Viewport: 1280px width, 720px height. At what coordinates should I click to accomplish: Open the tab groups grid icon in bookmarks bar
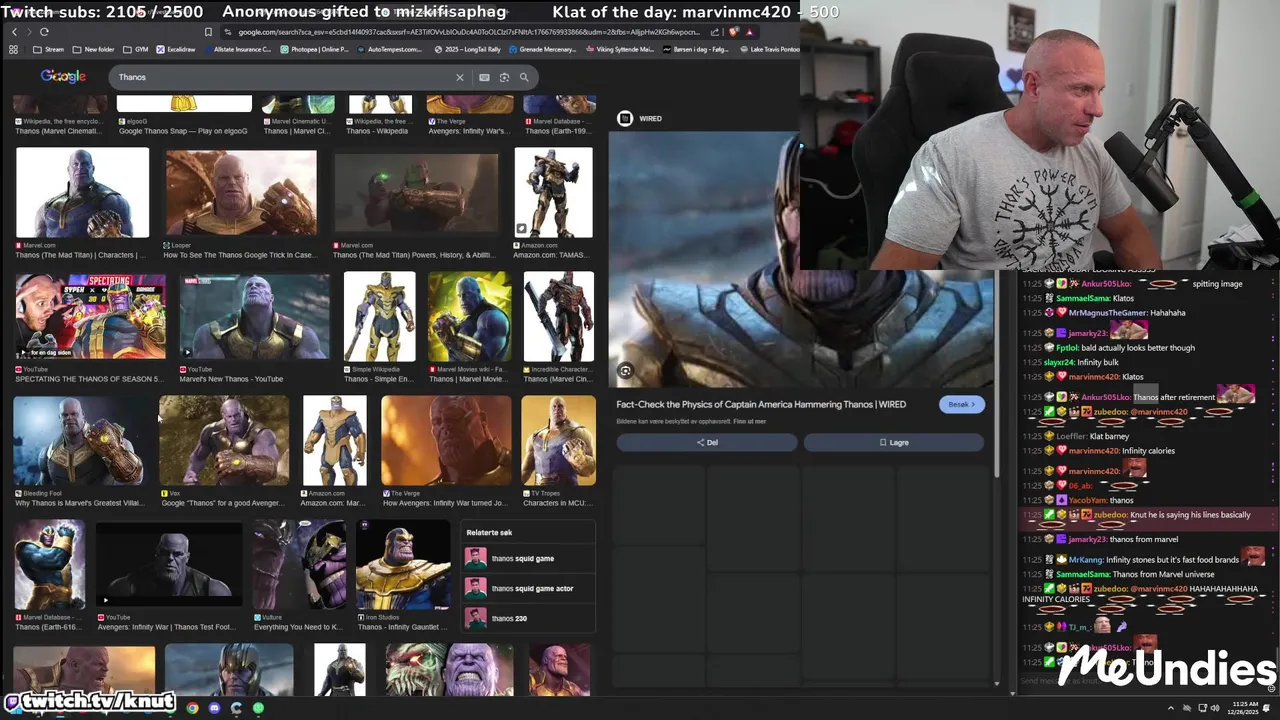(14, 49)
